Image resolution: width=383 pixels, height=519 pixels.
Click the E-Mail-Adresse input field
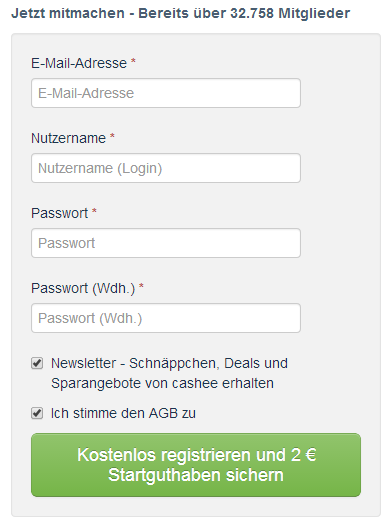coord(166,93)
